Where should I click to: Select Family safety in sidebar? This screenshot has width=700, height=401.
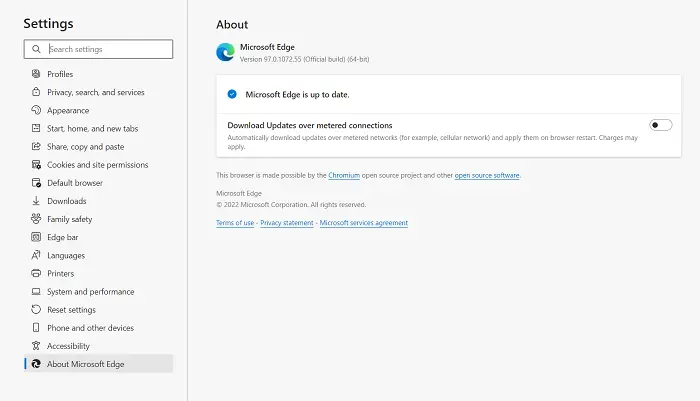tap(98, 219)
